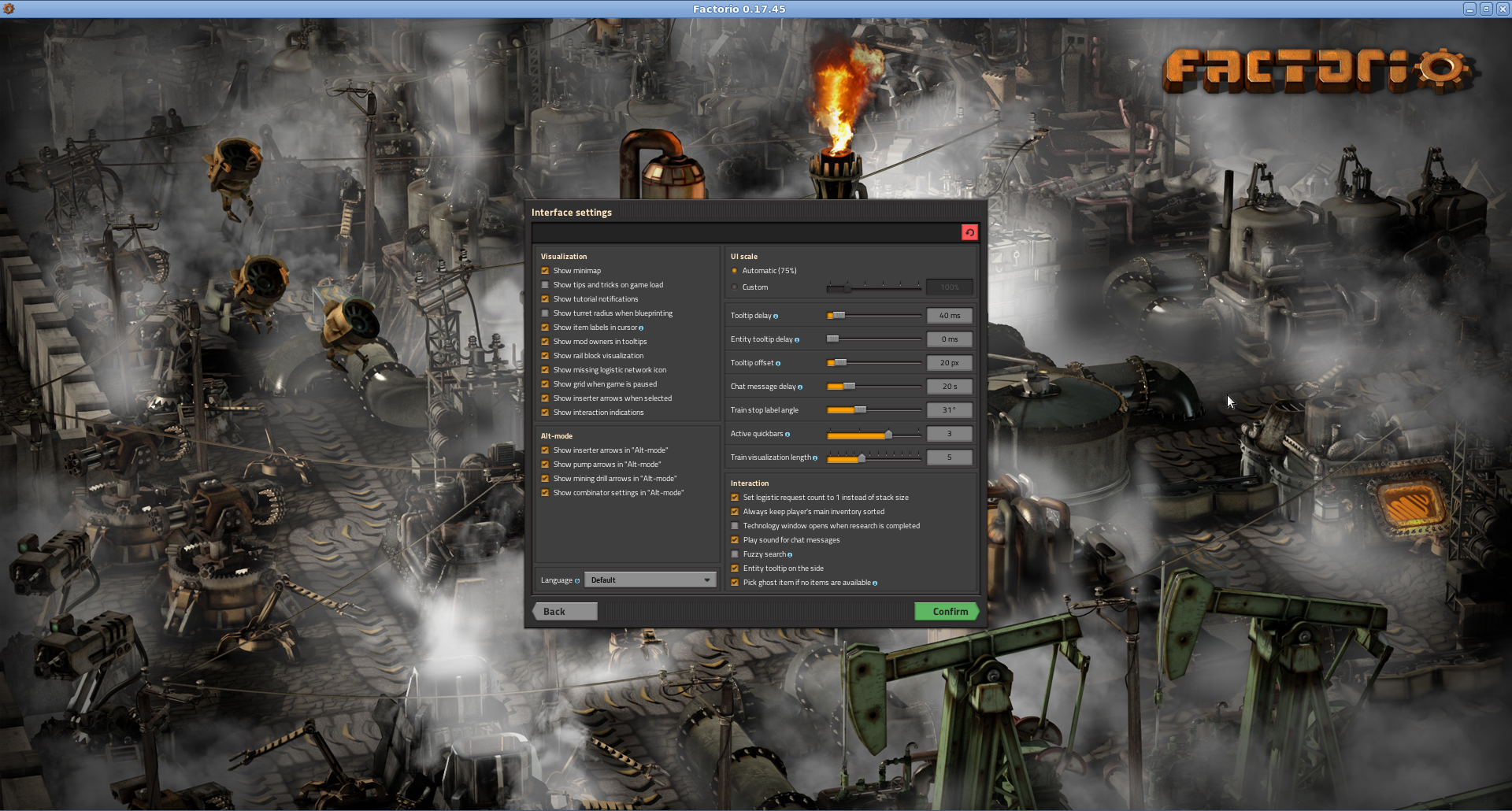Click the Active quickbars slider
1512x811 pixels.
(874, 434)
